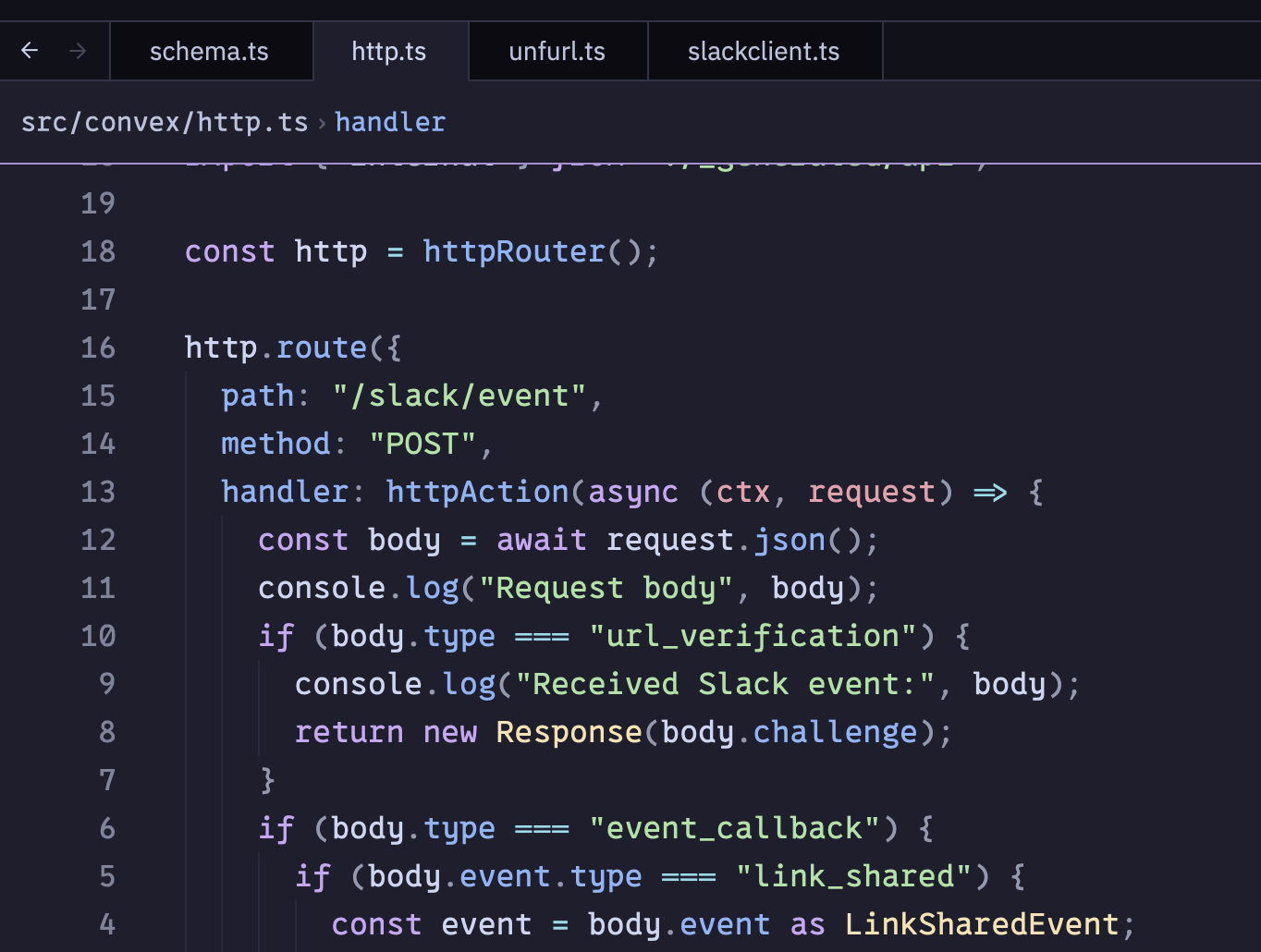Switch to the schema.ts tab

[x=209, y=52]
